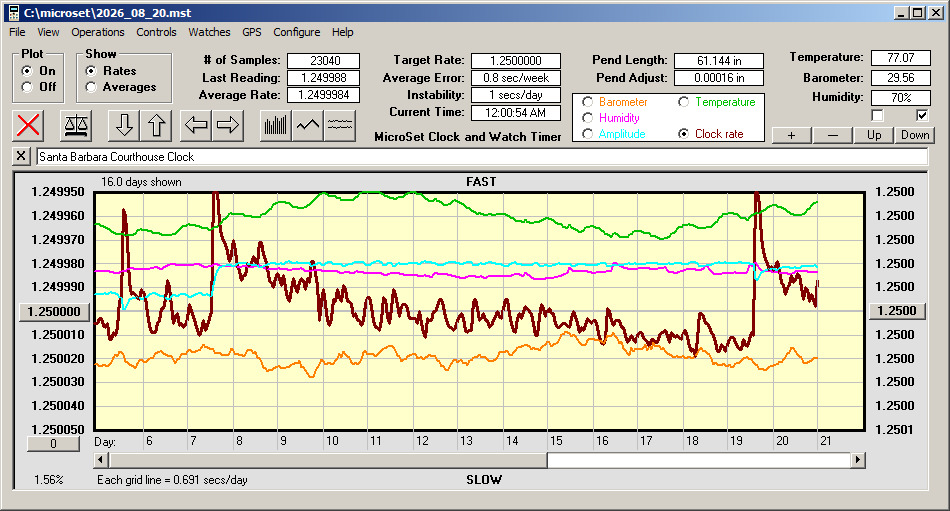This screenshot has width=950, height=511.
Task: Click the zigzag line graph icon
Action: [308, 125]
